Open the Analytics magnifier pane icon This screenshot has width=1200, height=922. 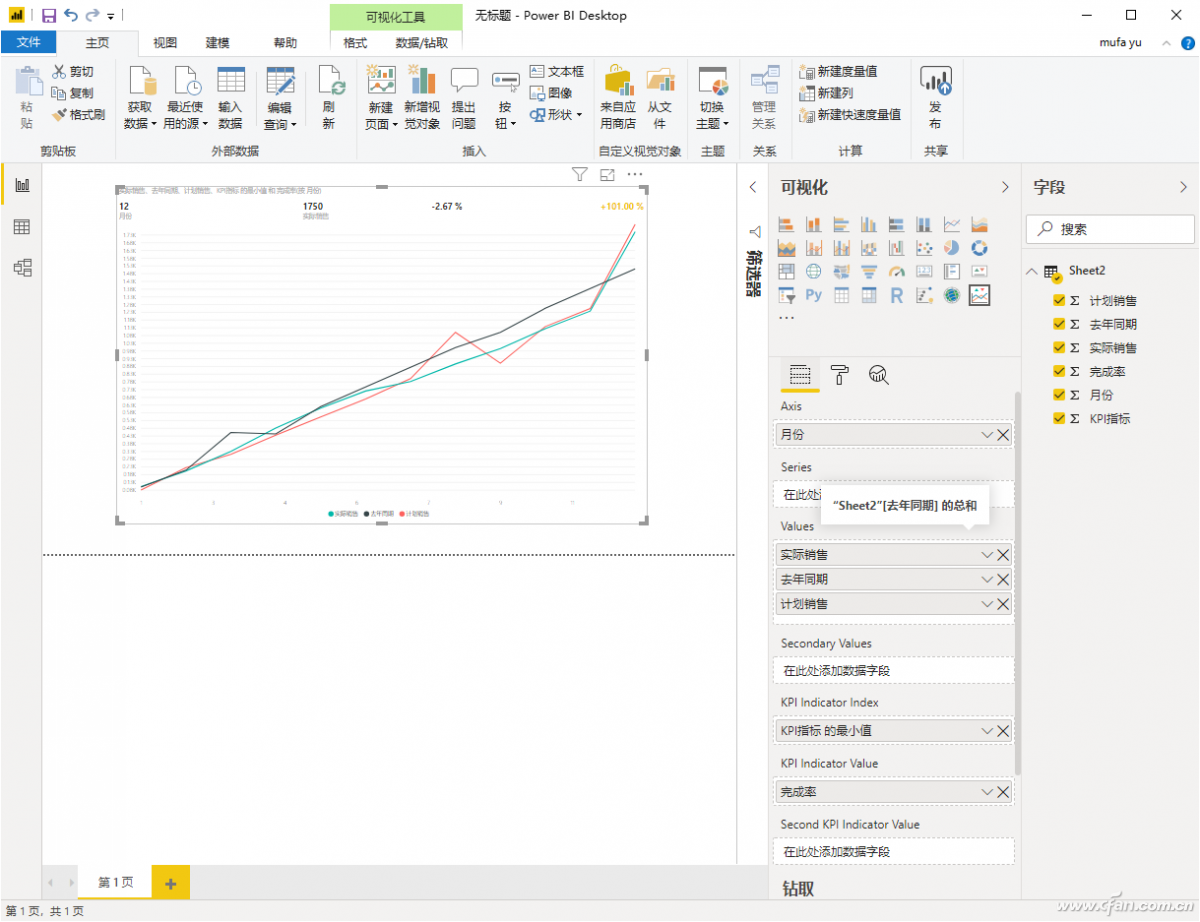[x=879, y=375]
